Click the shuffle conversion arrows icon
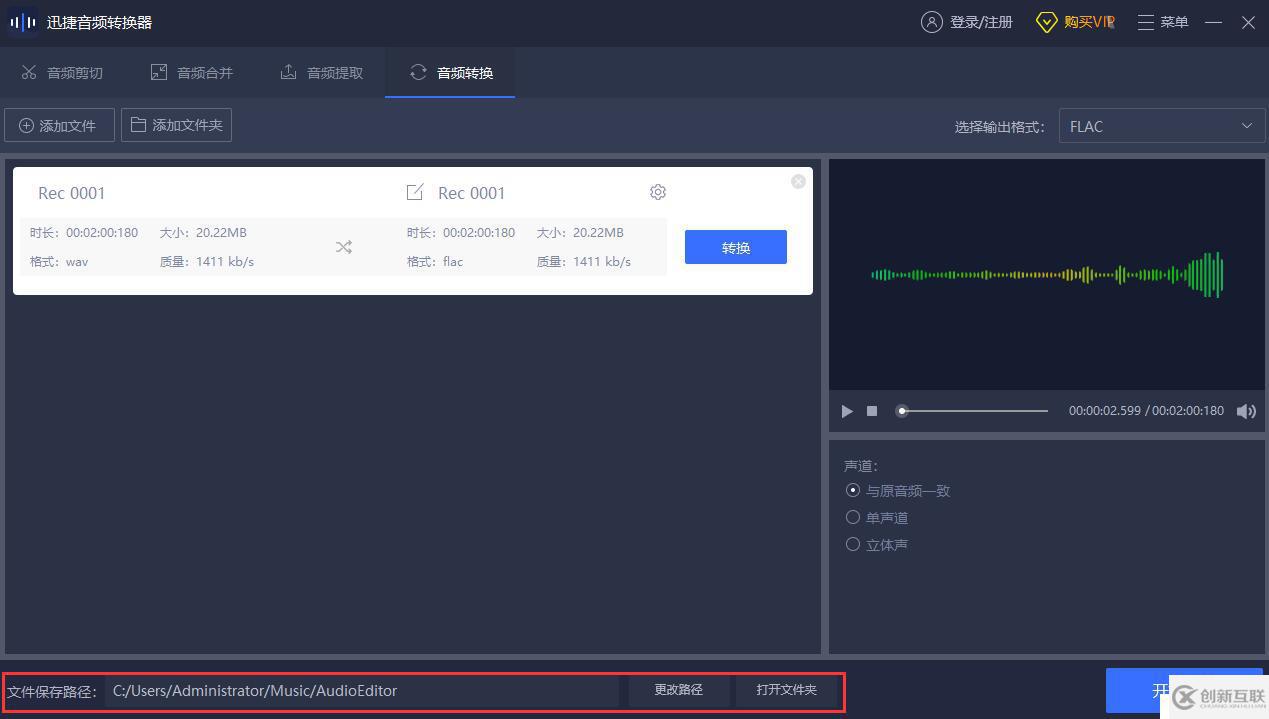The height and width of the screenshot is (719, 1269). [x=343, y=247]
